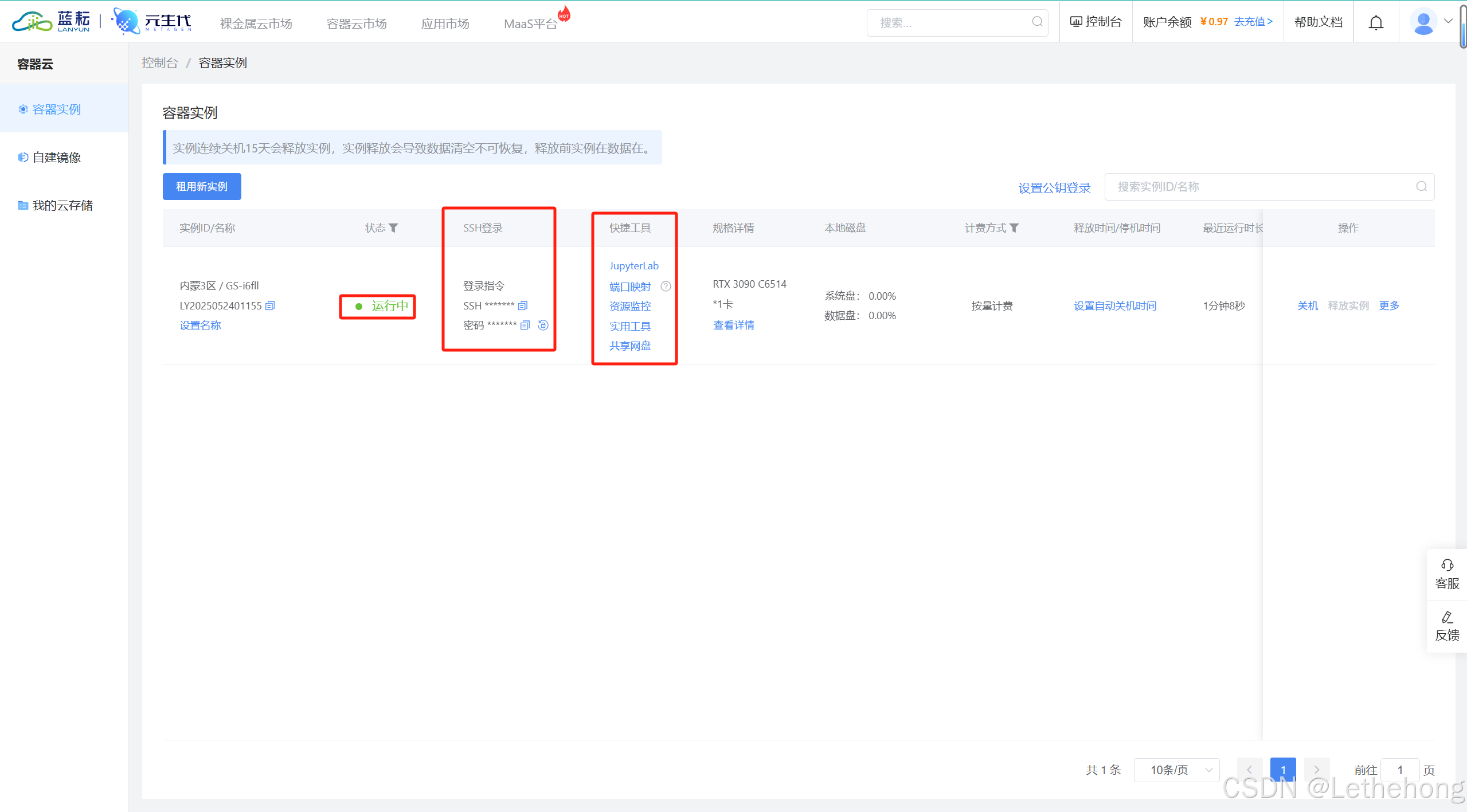This screenshot has width=1467, height=812.
Task: Copy the instance ID LY2025052401155
Action: point(270,305)
